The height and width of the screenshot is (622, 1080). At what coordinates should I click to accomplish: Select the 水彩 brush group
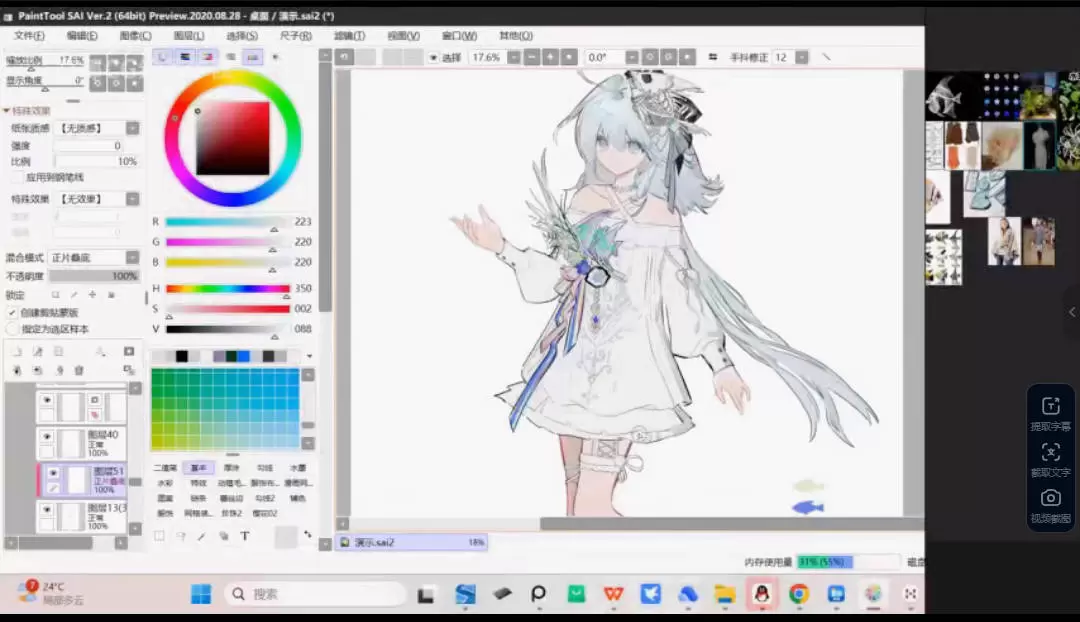click(x=164, y=483)
